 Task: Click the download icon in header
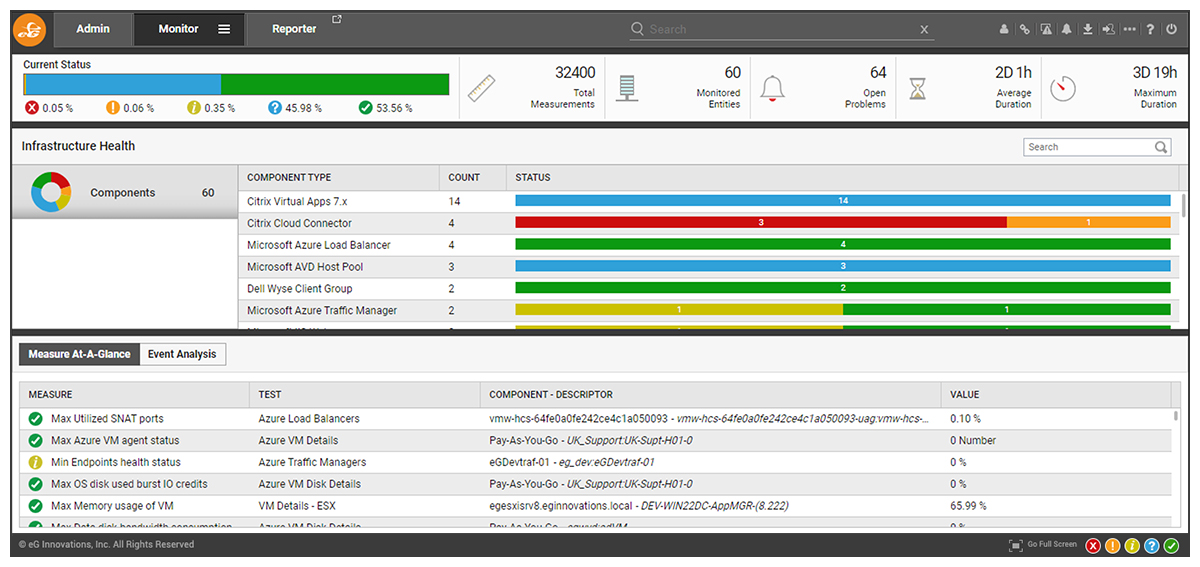point(1087,30)
